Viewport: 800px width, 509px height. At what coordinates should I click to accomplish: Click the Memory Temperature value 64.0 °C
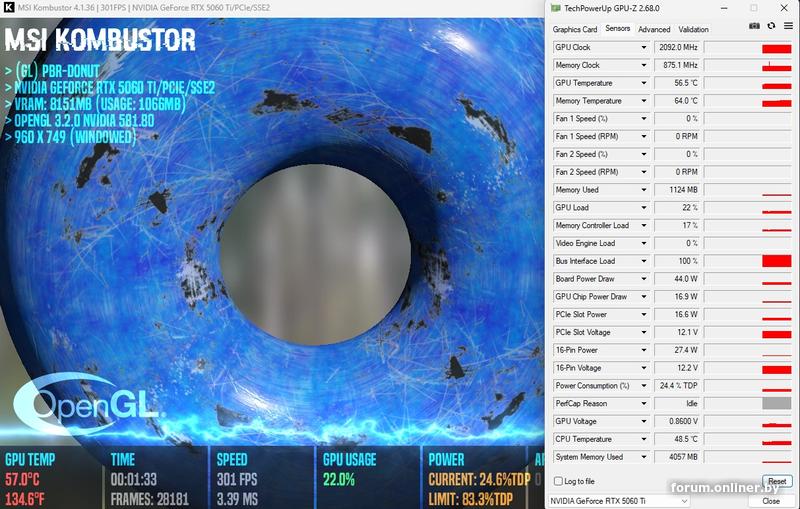(x=678, y=101)
